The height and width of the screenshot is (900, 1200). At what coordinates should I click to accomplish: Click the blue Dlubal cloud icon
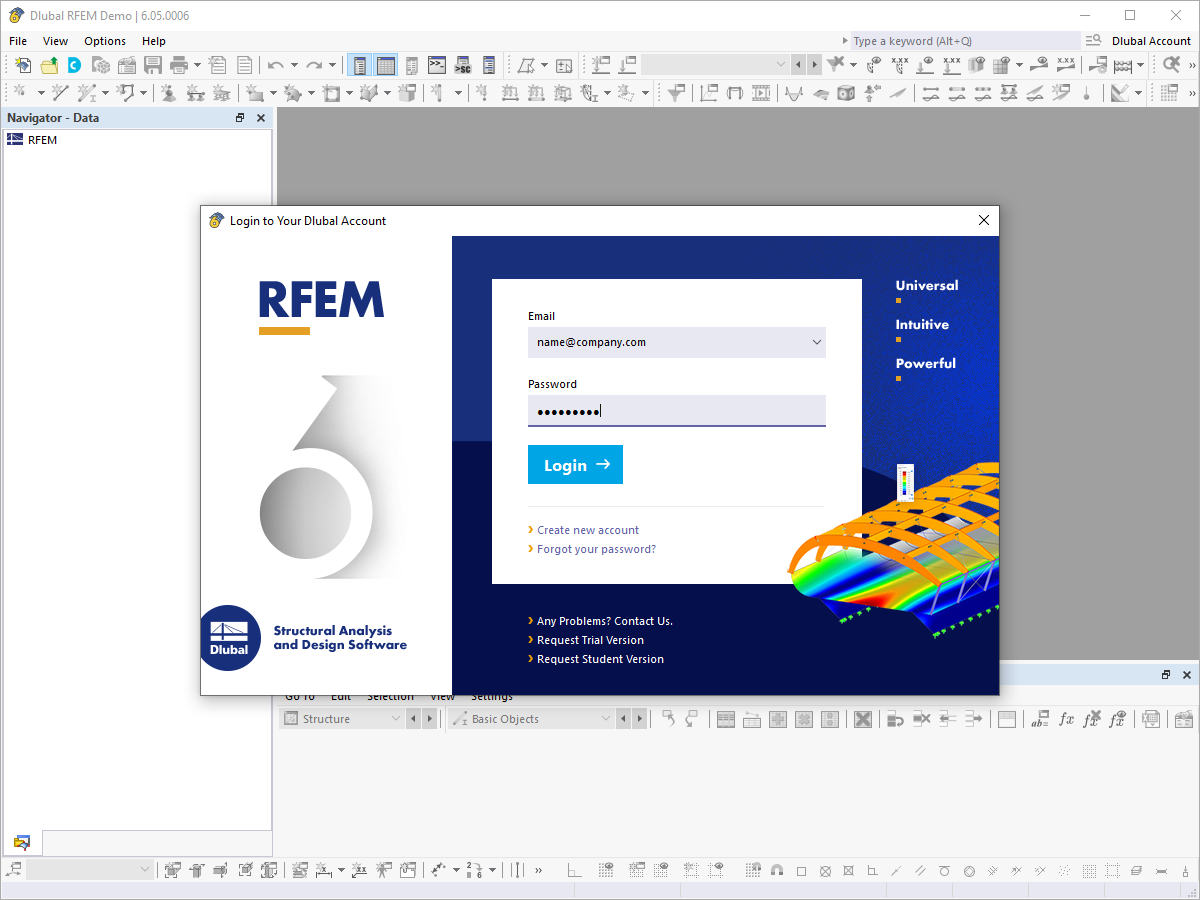[x=74, y=65]
